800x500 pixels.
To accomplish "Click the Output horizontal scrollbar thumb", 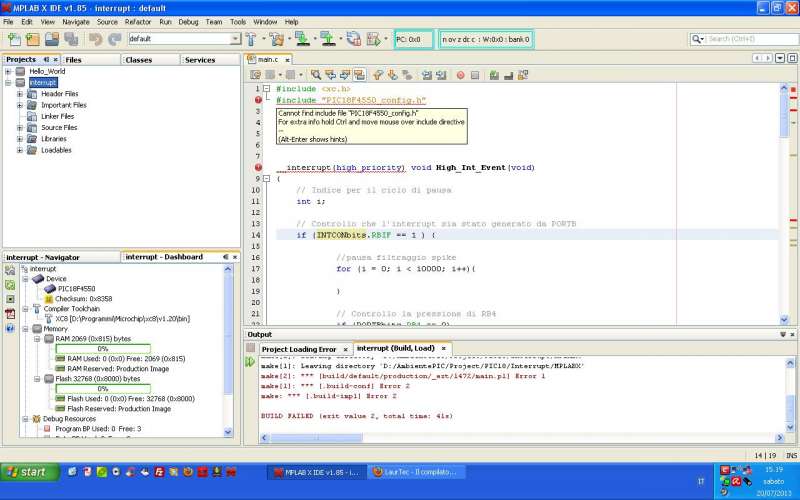I will [316, 438].
